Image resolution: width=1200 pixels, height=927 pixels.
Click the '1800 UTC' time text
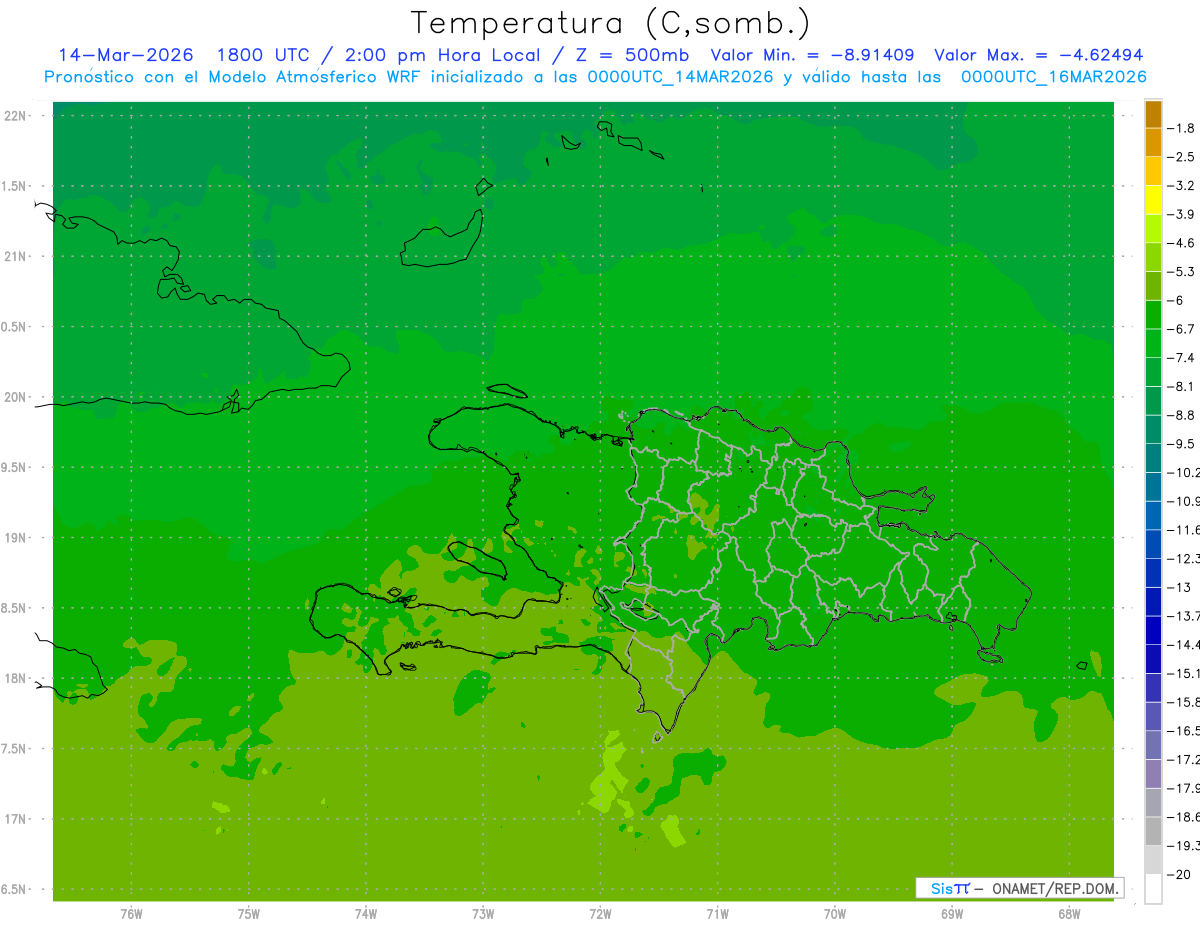point(266,55)
